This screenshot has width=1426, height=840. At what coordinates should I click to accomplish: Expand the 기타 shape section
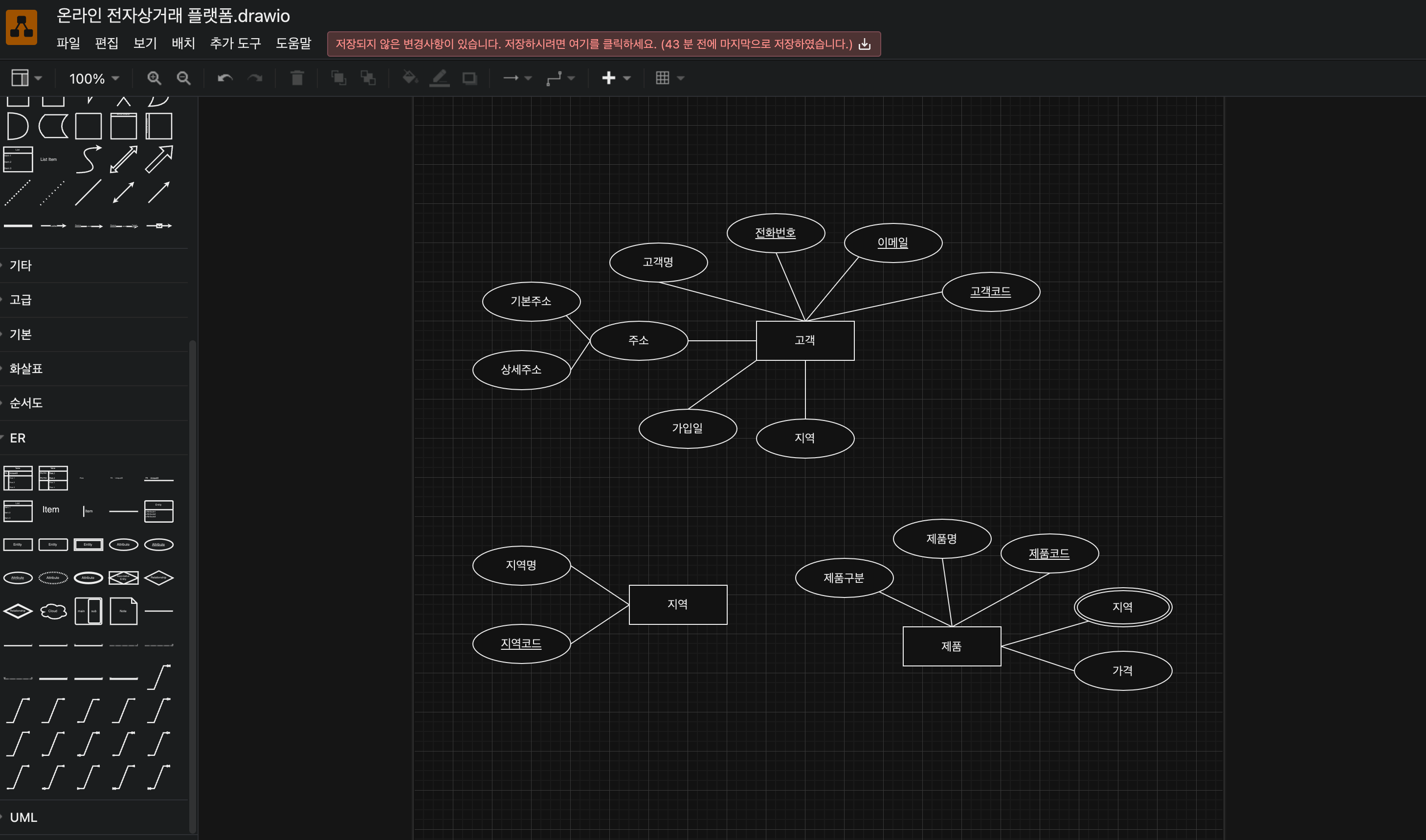click(94, 265)
